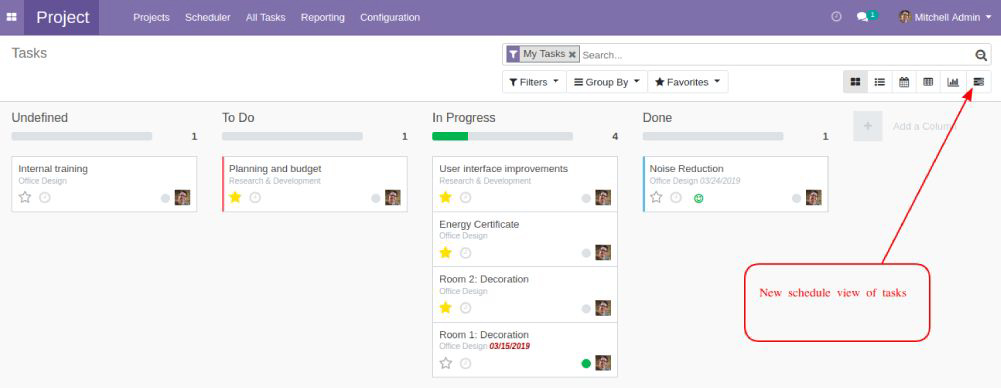Viewport: 1001px width, 388px height.
Task: Expand the Filters dropdown
Action: [x=534, y=82]
